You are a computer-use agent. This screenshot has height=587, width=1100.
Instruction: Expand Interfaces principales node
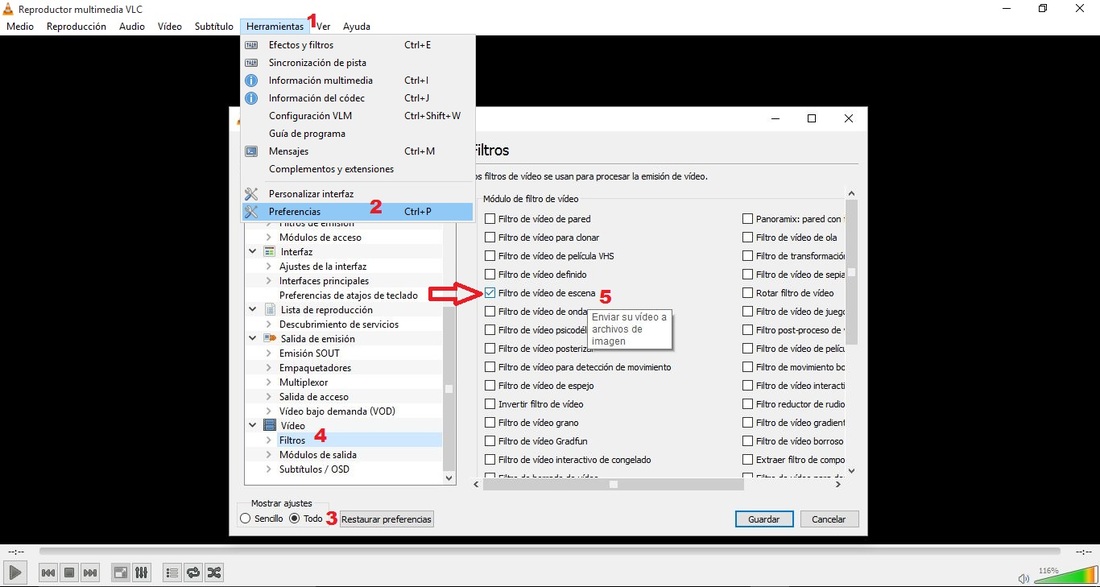(x=269, y=281)
